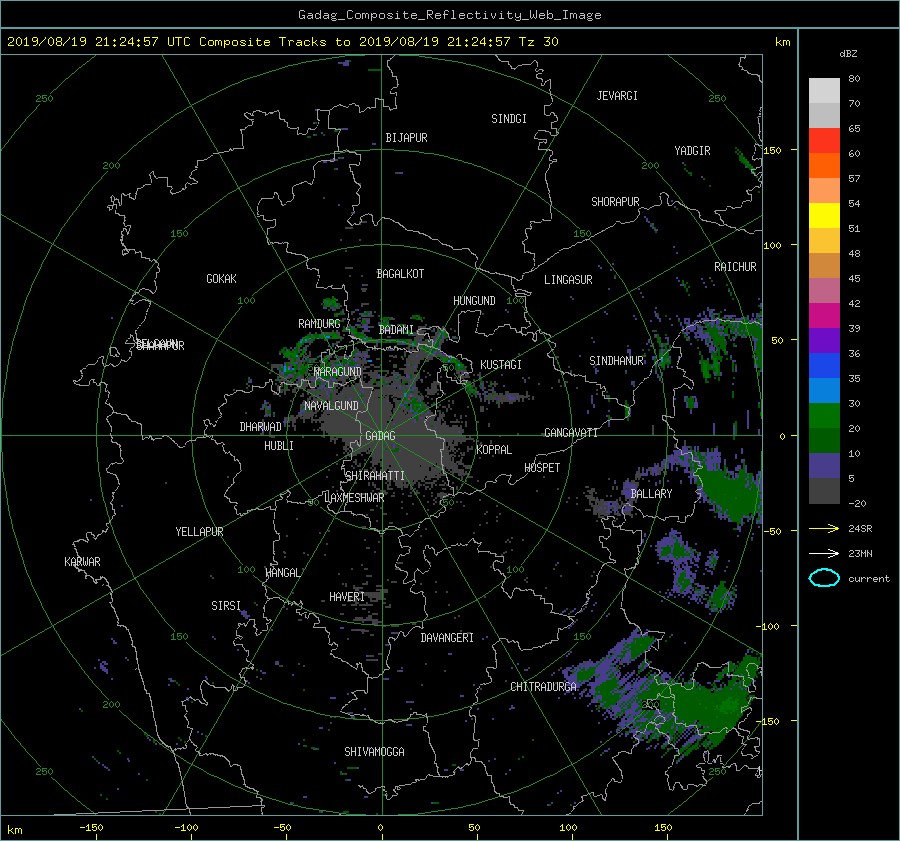The height and width of the screenshot is (841, 900).
Task: Pick the blue 36 dBZ color swatch
Action: point(824,366)
